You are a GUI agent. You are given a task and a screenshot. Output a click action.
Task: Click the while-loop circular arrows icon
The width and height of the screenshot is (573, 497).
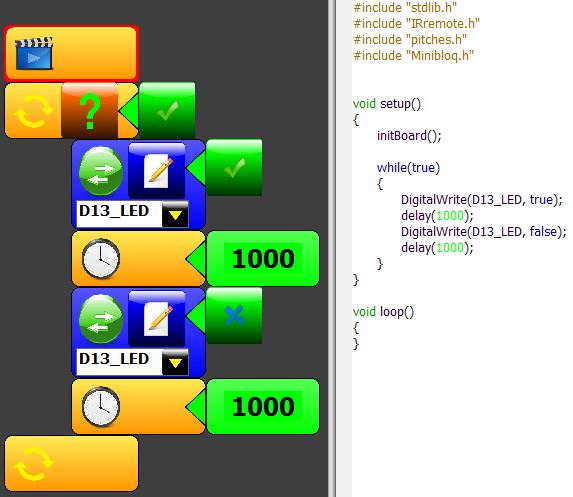click(x=33, y=111)
